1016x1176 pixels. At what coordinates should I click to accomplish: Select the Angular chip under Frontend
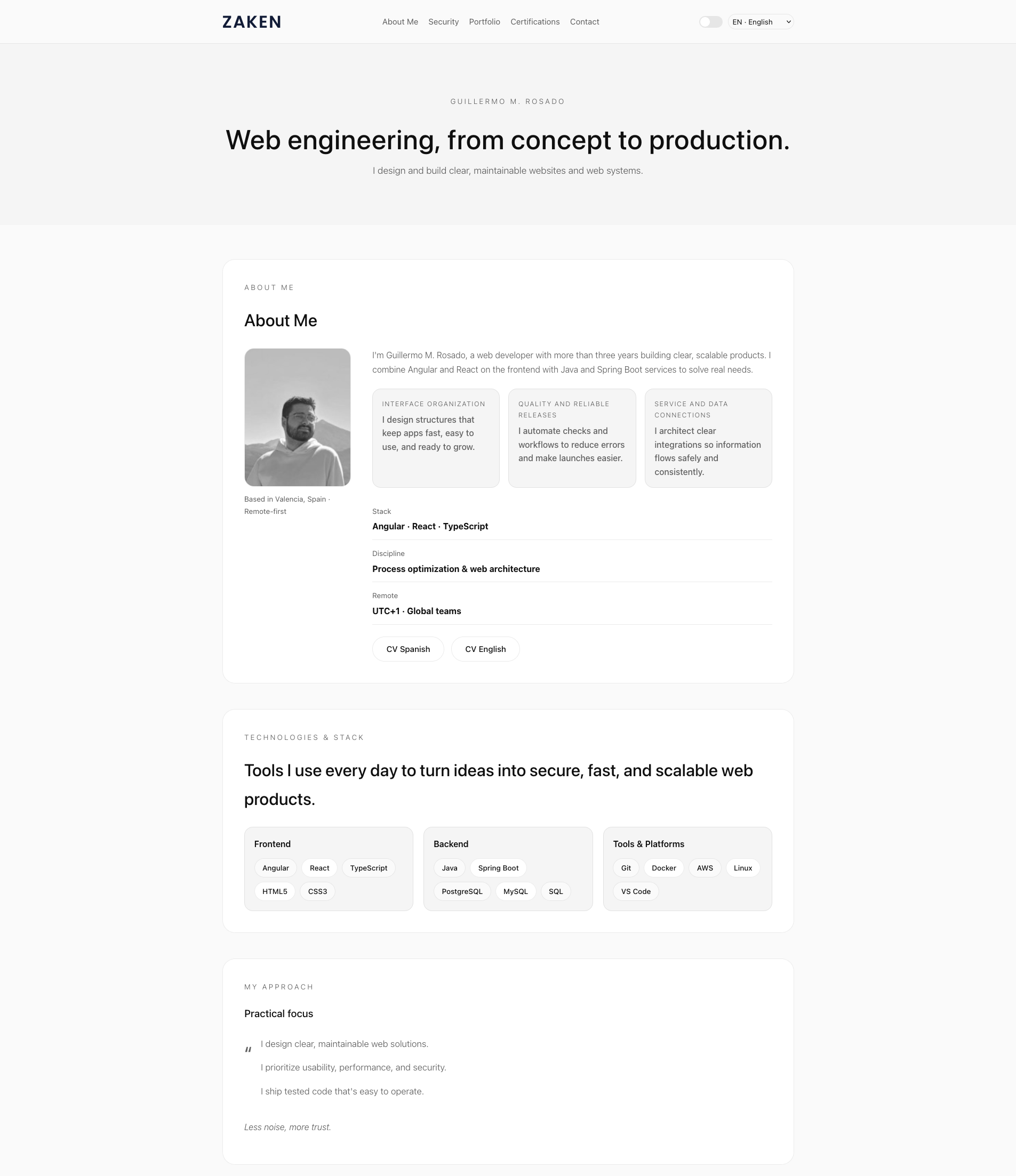(x=275, y=868)
